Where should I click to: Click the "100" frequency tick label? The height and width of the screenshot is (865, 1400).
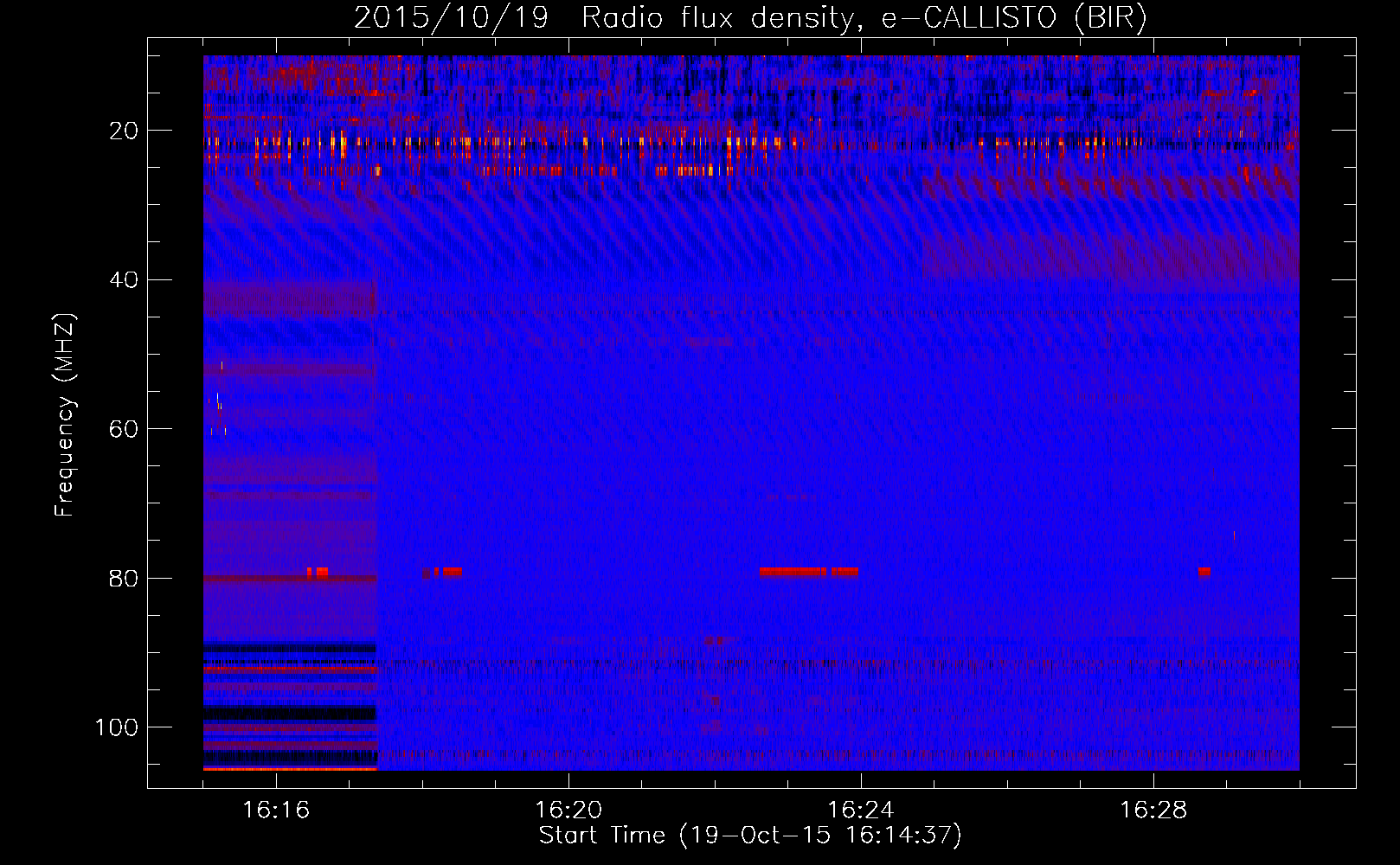tap(117, 727)
